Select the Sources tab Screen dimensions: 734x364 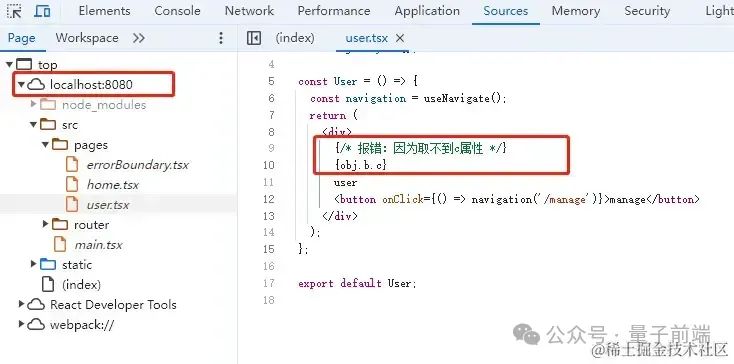(506, 11)
